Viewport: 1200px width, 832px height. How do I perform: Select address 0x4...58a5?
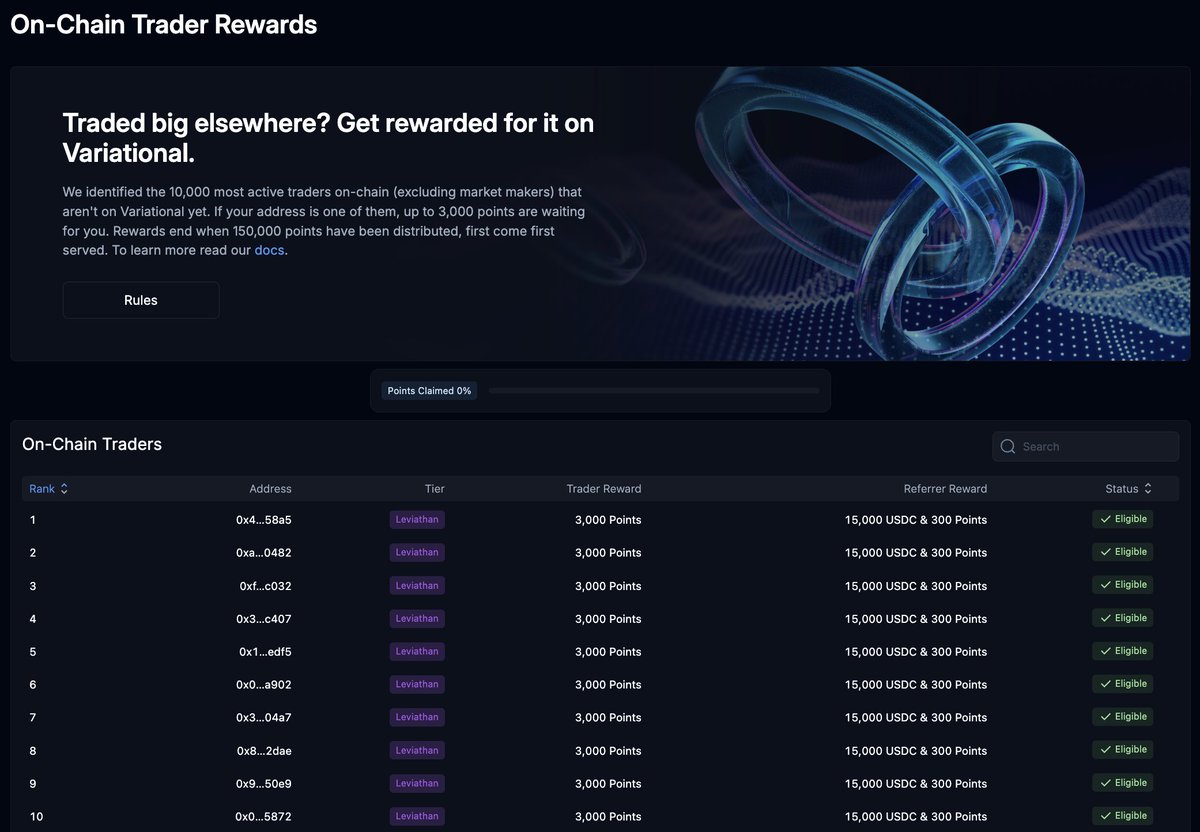(x=264, y=520)
